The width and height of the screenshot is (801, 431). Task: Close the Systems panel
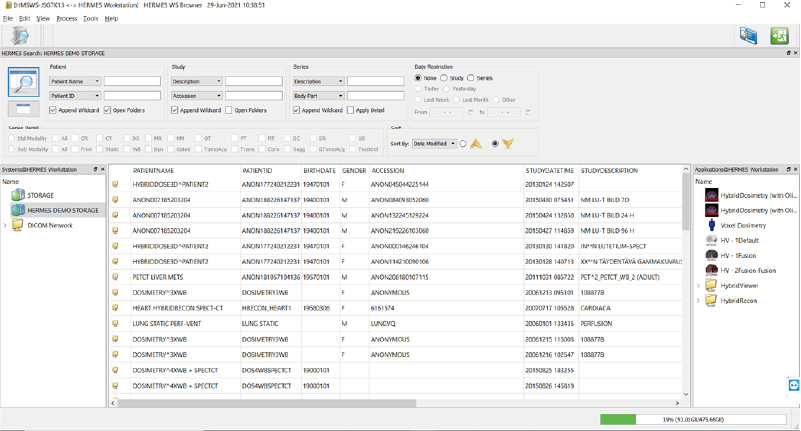[103, 170]
